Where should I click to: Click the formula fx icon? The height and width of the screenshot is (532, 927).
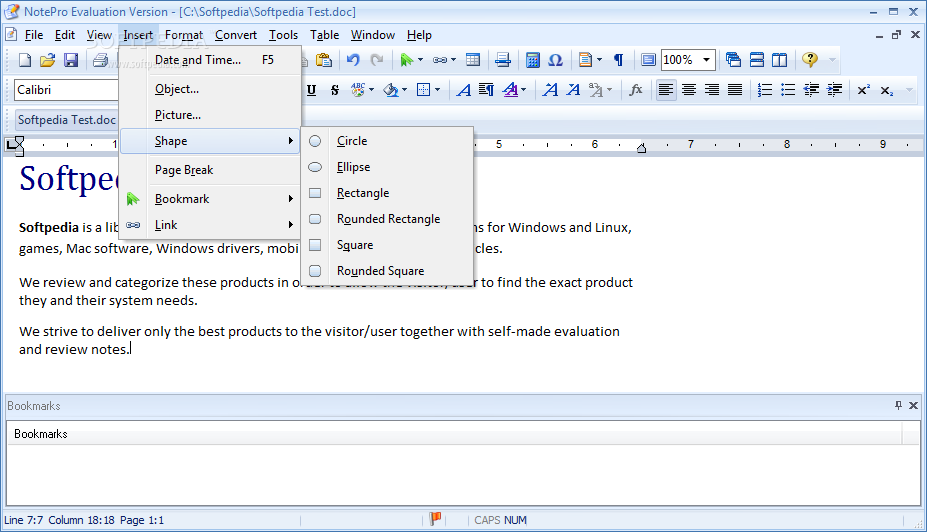636,90
